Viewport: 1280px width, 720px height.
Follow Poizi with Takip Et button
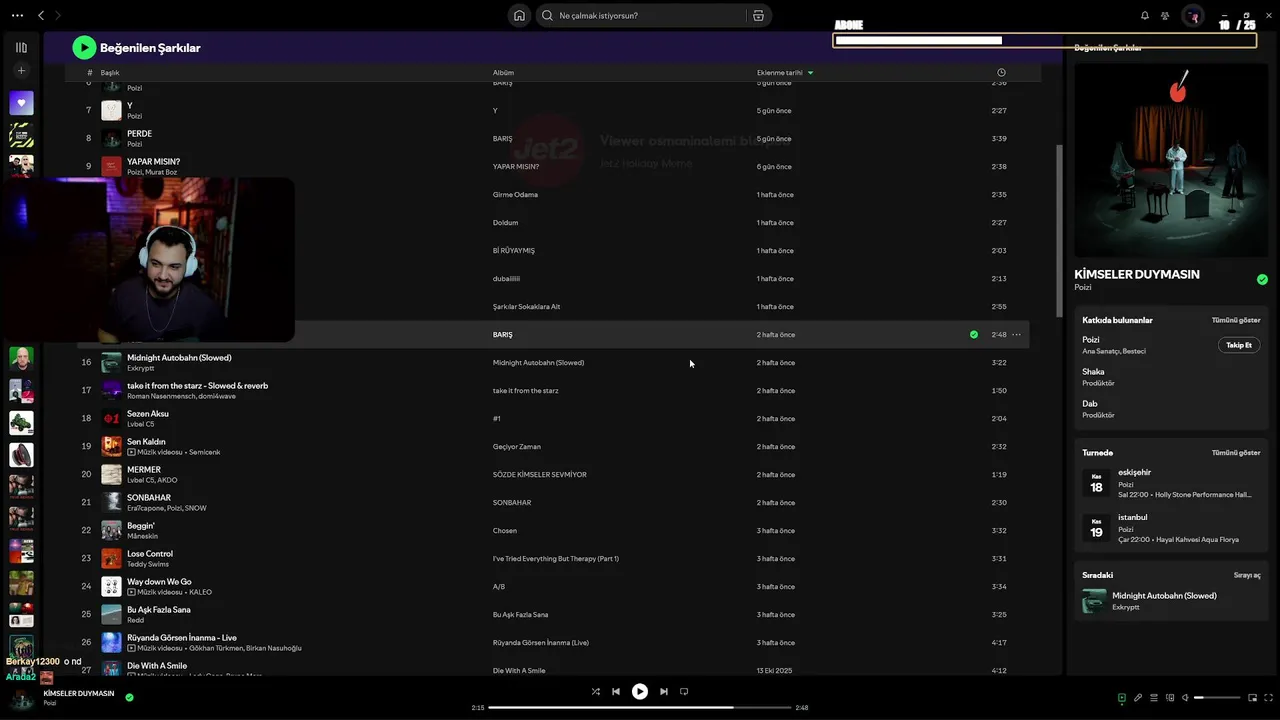[x=1239, y=345]
